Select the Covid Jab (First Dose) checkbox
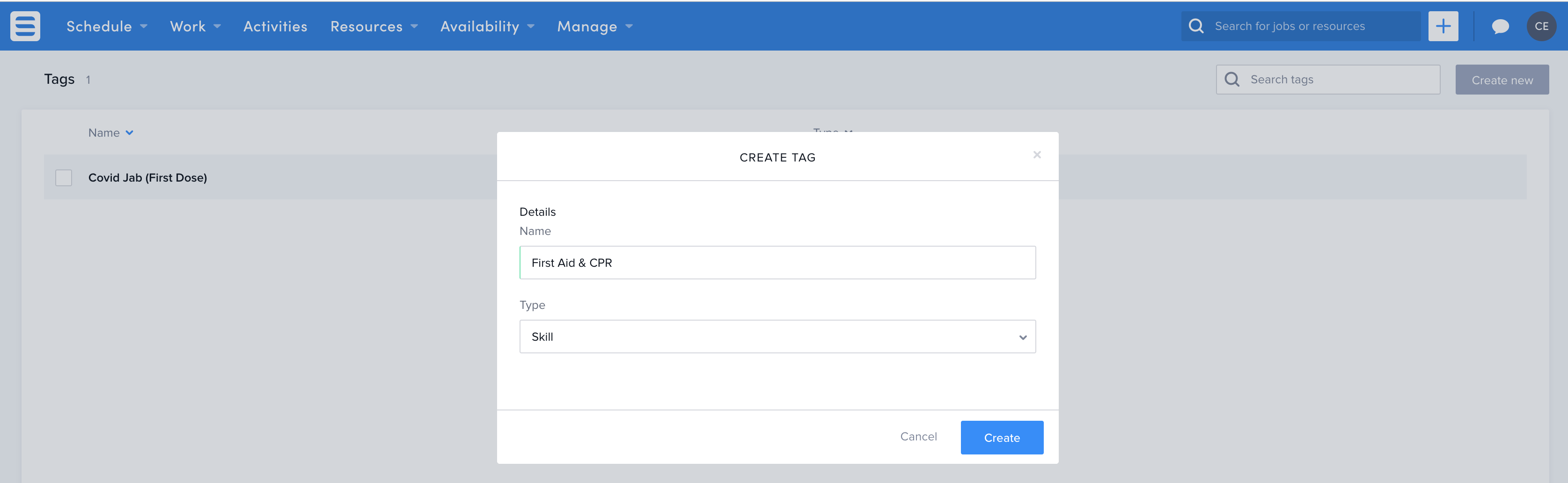Image resolution: width=1568 pixels, height=483 pixels. (63, 178)
